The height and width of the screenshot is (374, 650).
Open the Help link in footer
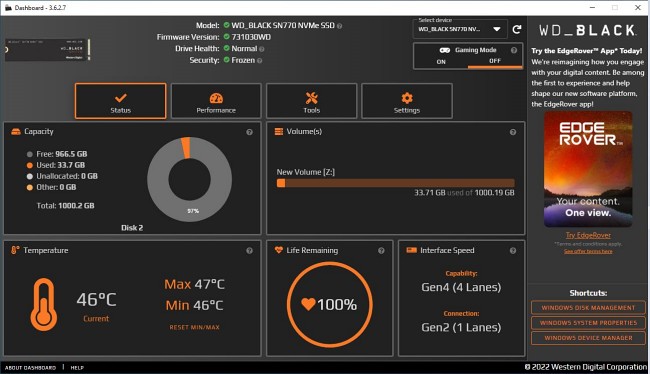(x=77, y=368)
